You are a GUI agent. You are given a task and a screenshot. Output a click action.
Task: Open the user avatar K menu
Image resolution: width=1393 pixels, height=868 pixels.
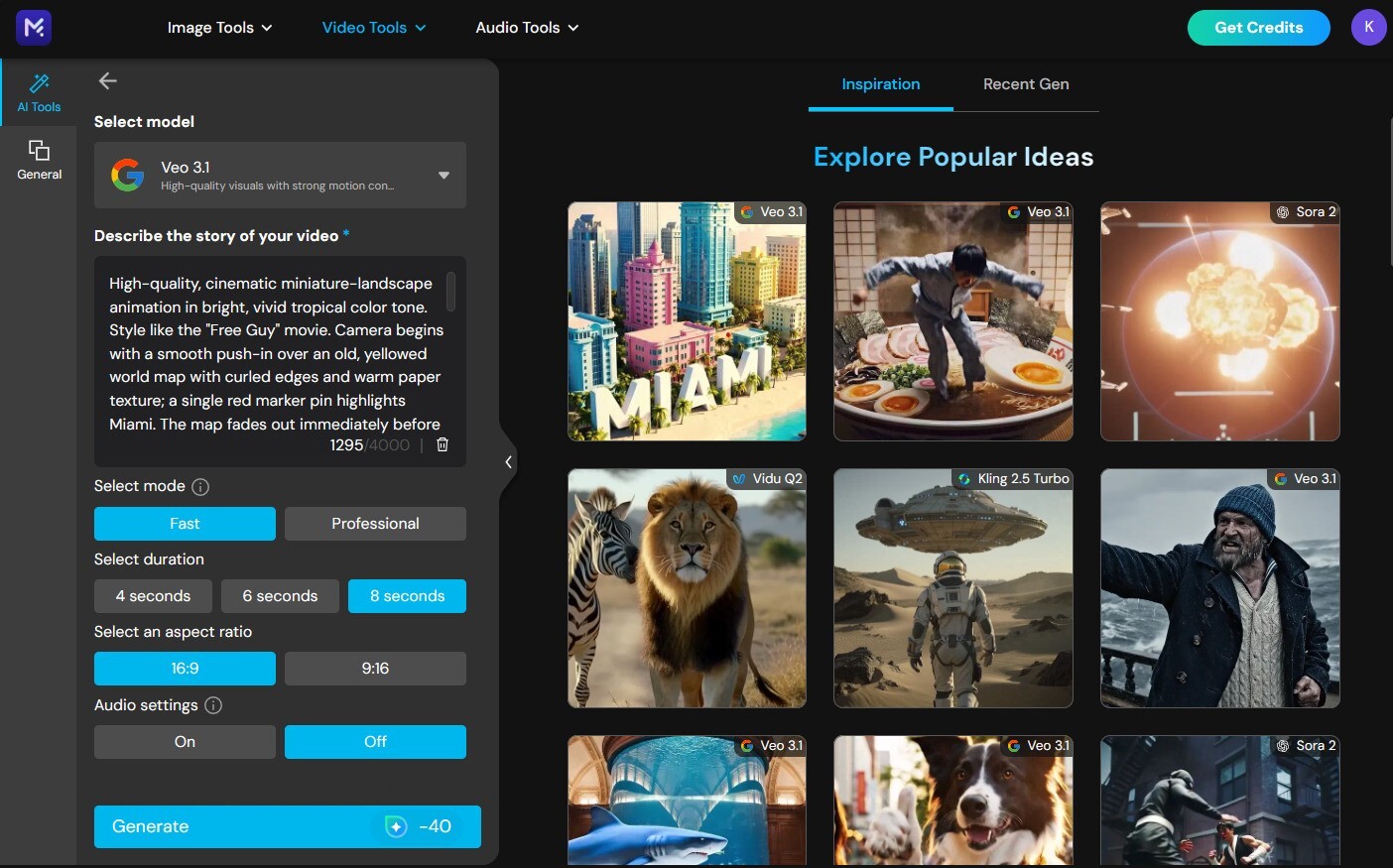pyautogui.click(x=1368, y=28)
